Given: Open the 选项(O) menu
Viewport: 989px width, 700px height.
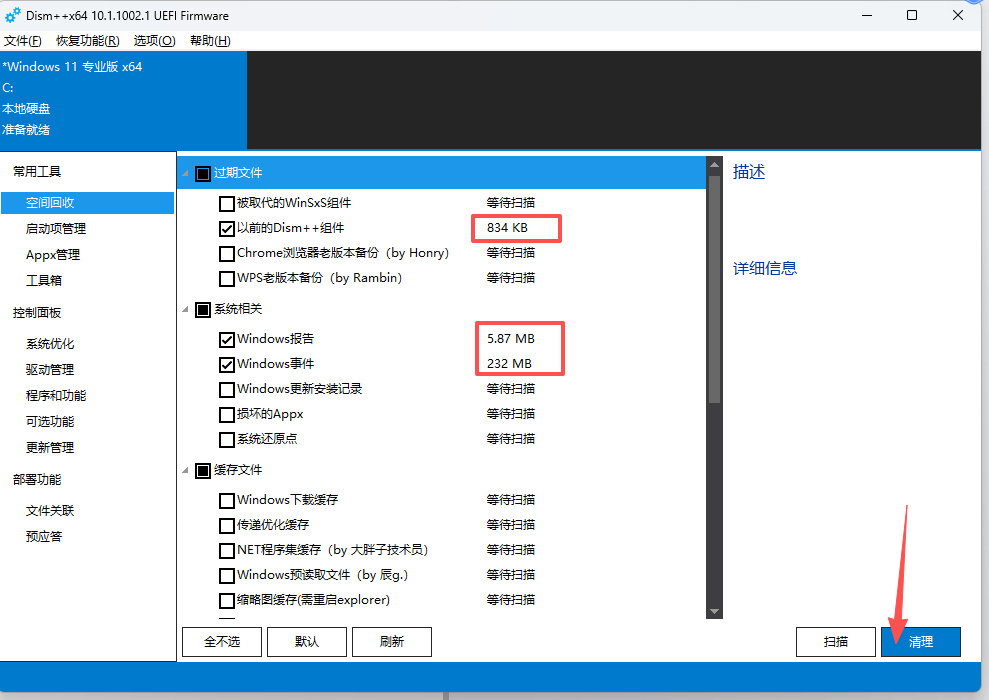Looking at the screenshot, I should point(155,41).
